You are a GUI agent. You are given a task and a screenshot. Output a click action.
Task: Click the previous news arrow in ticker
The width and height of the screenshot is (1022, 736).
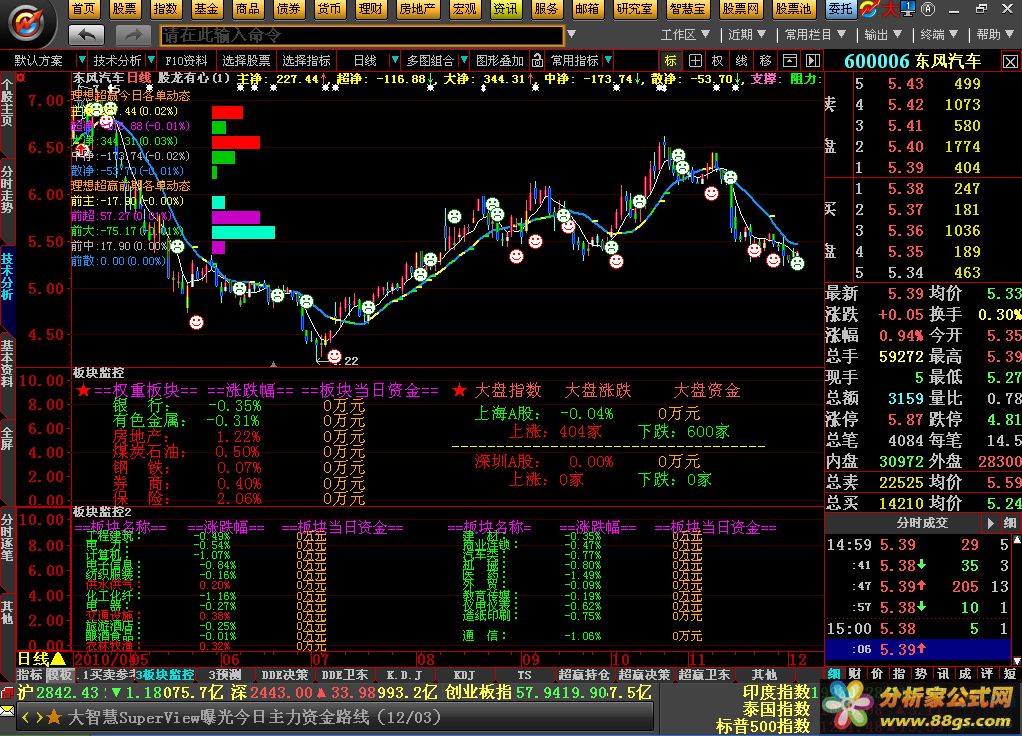click(x=25, y=718)
